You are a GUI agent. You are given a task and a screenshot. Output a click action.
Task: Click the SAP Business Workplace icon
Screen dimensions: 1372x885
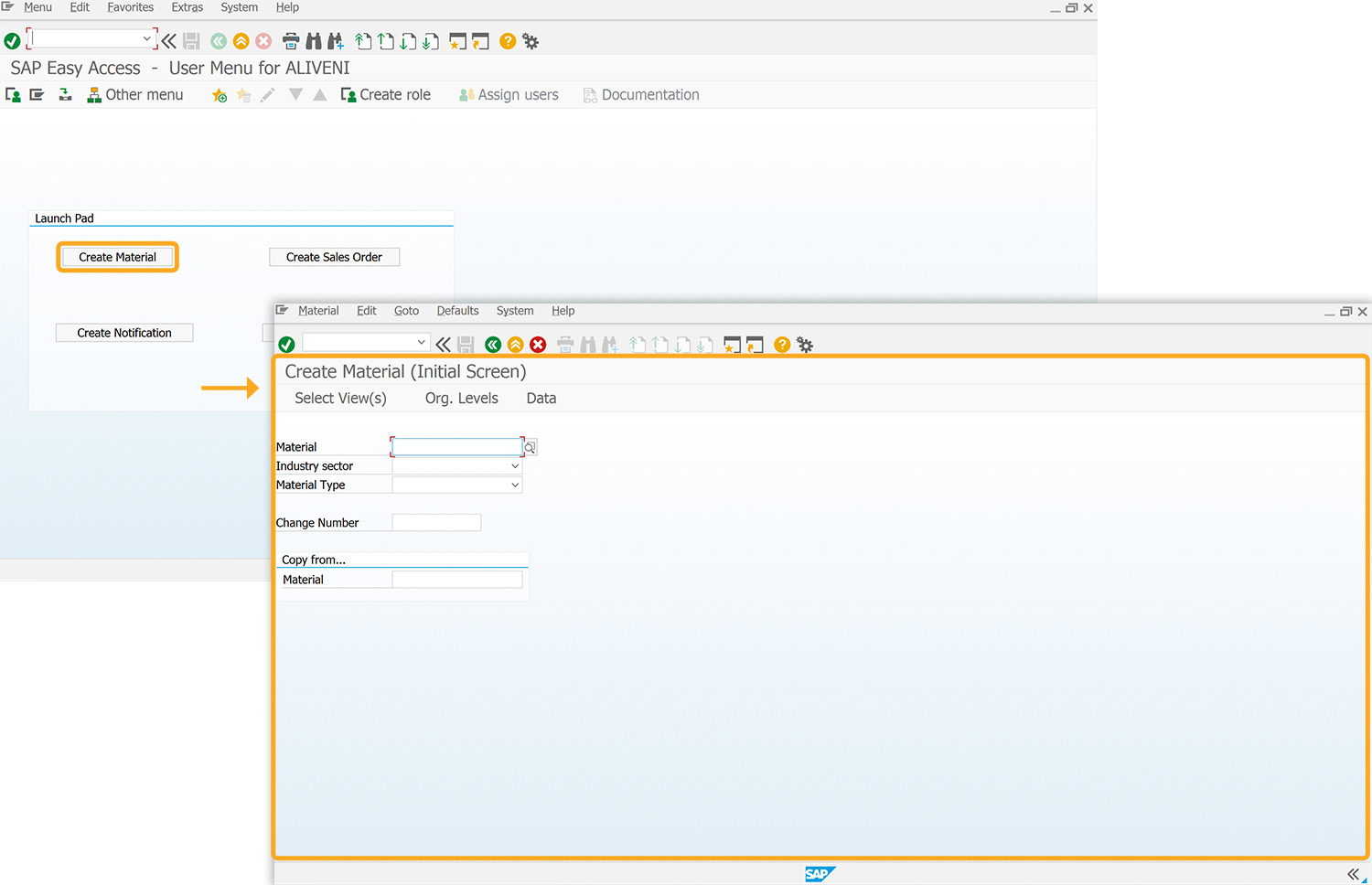(x=65, y=95)
